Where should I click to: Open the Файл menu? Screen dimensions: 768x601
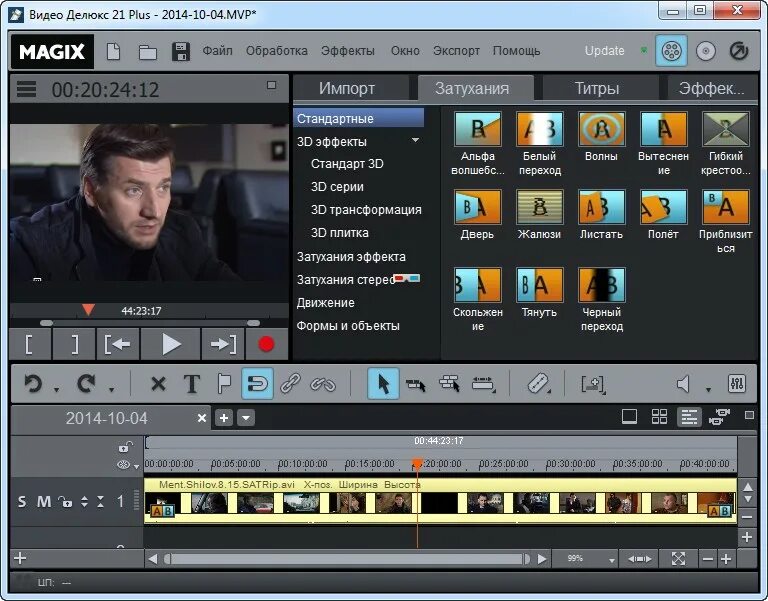tap(217, 51)
